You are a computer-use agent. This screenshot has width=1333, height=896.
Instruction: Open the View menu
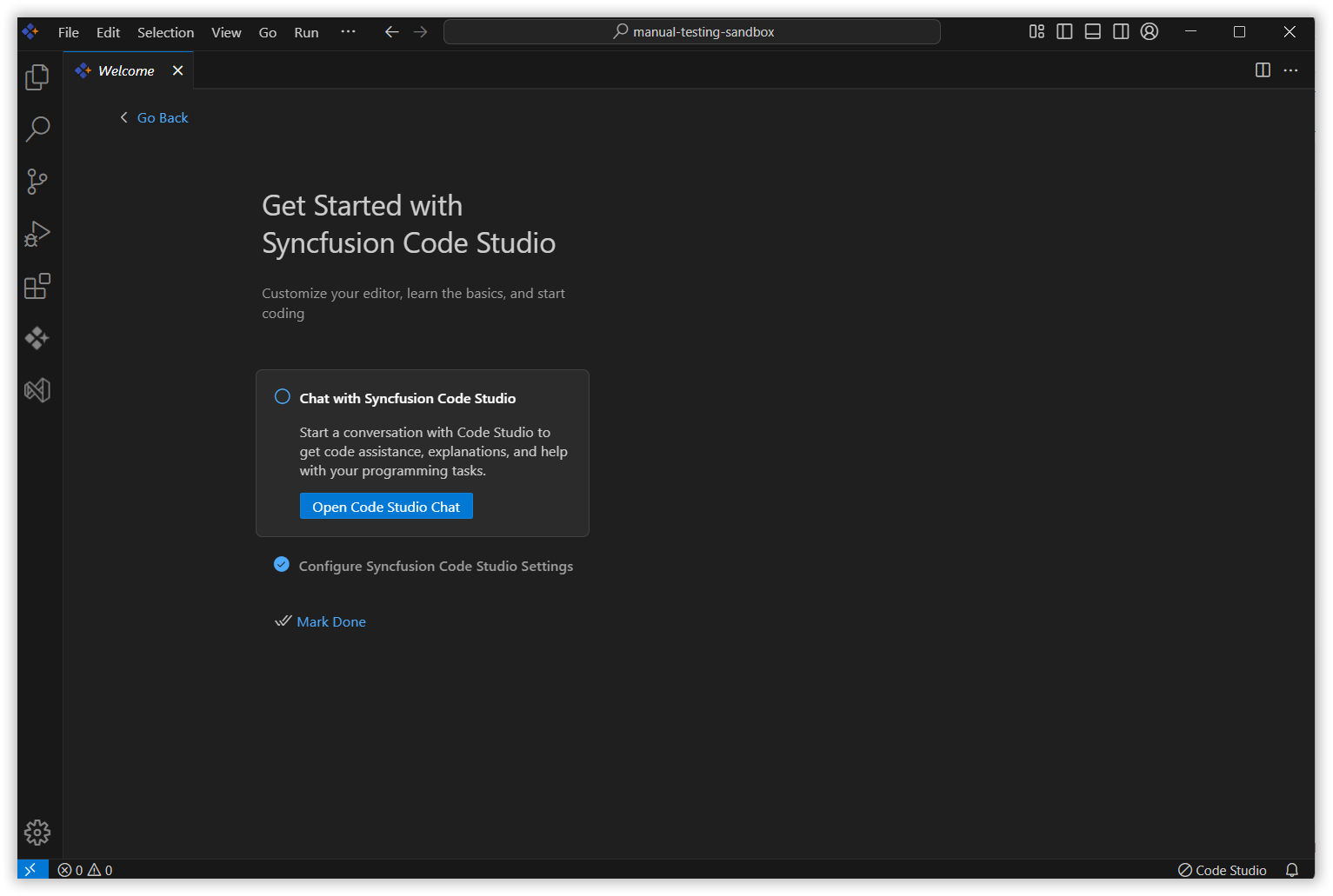click(x=226, y=32)
